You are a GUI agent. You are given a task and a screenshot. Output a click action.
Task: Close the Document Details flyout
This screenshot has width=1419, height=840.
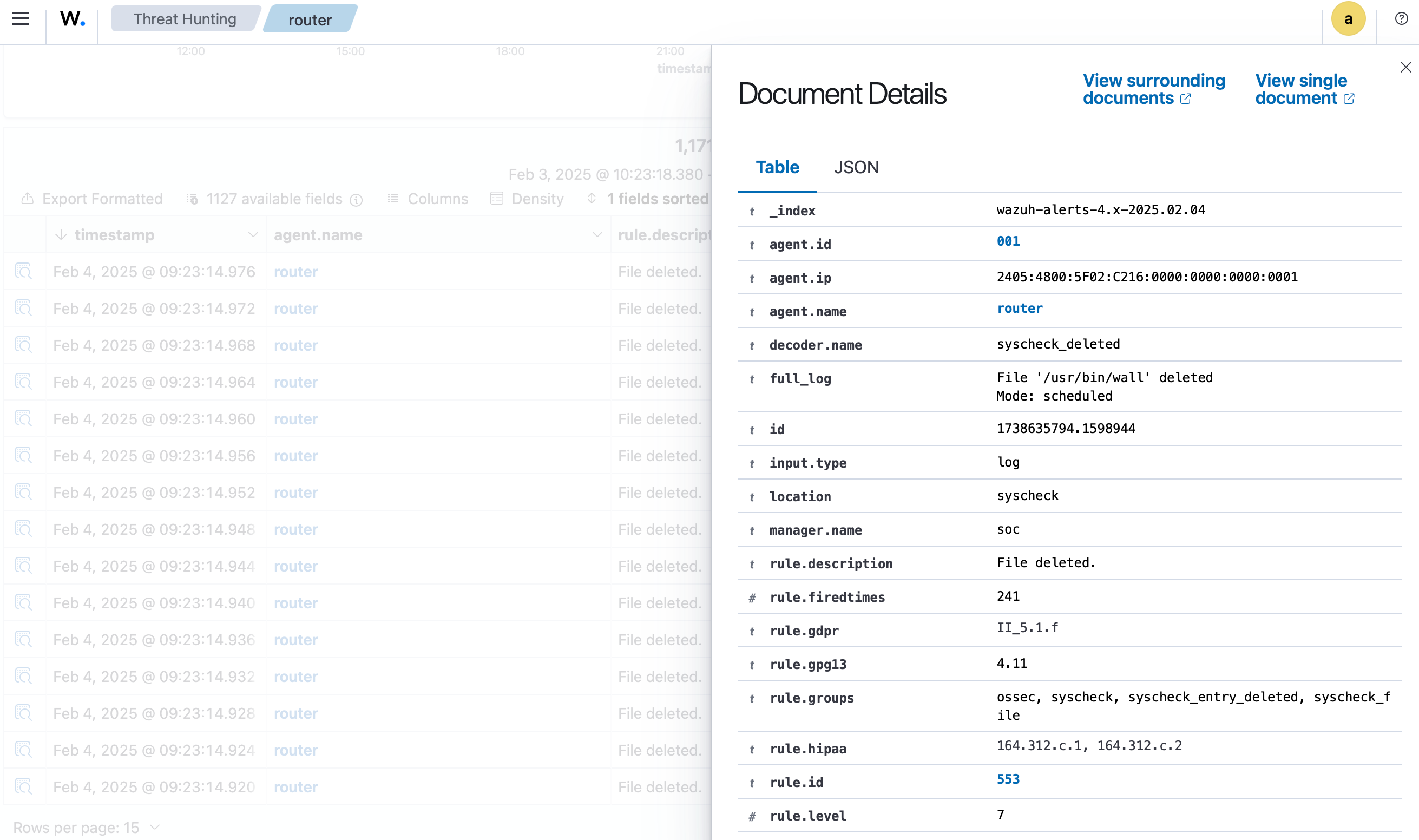tap(1405, 67)
